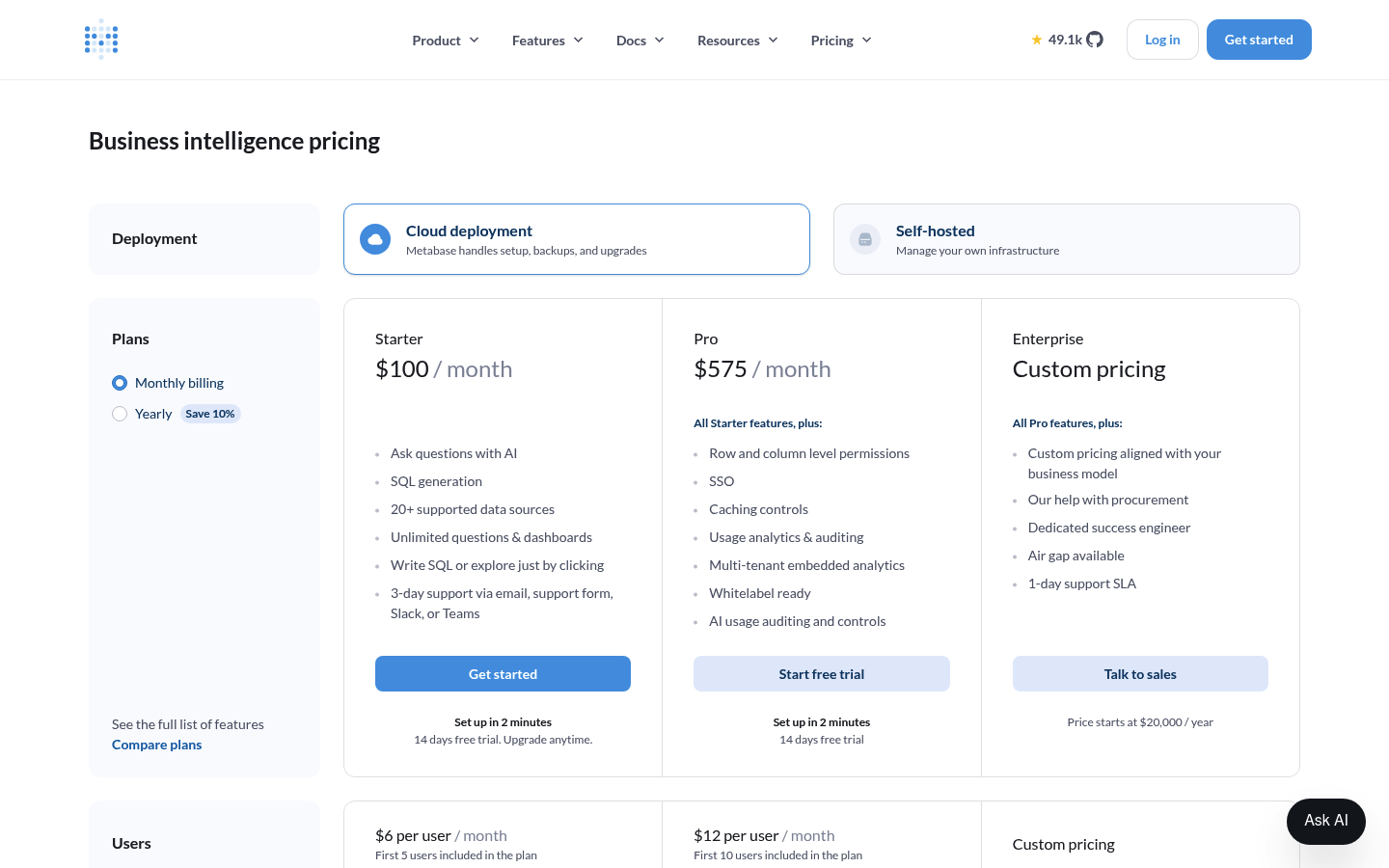This screenshot has width=1389, height=868.
Task: Click the Starter $100 / month price
Action: 444,369
